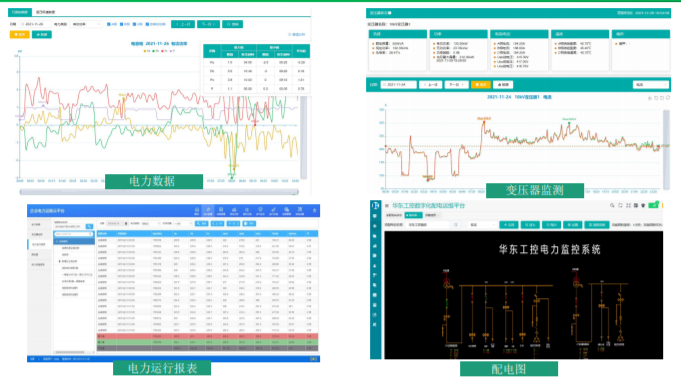Click the refresh button after 下一日 in 电力数据 panel
The height and width of the screenshot is (392, 681).
pos(232,24)
